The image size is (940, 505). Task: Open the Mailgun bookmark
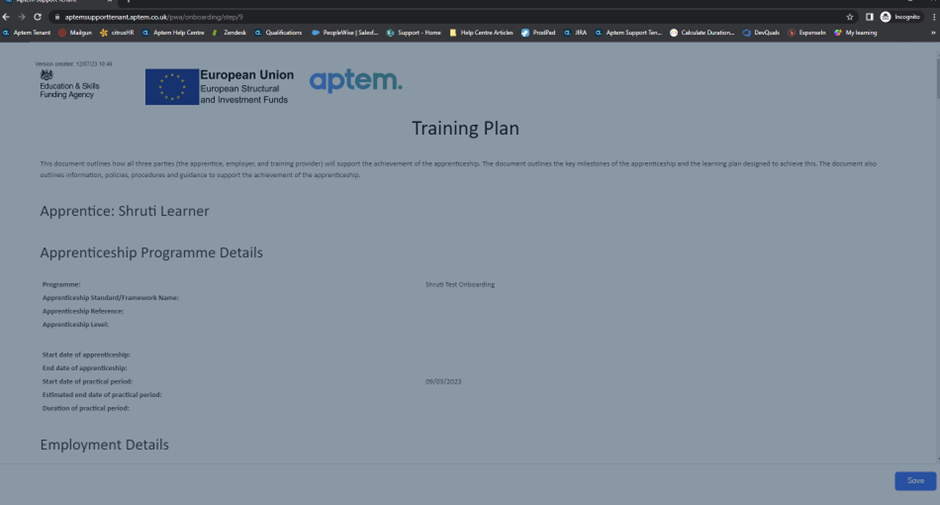(75, 33)
